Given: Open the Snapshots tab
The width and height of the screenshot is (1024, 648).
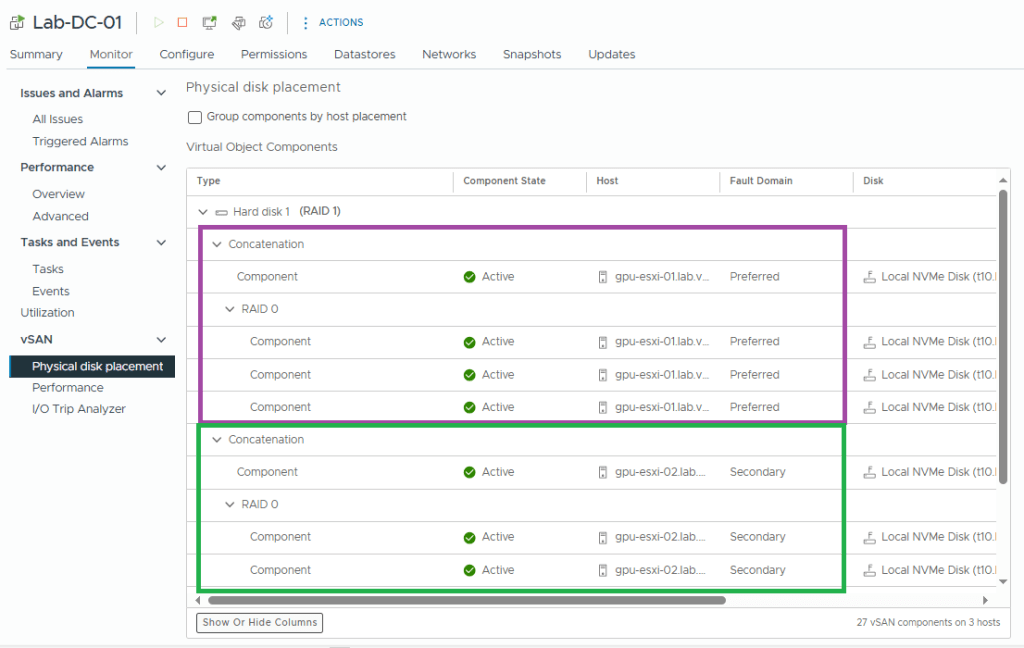Looking at the screenshot, I should pyautogui.click(x=531, y=54).
